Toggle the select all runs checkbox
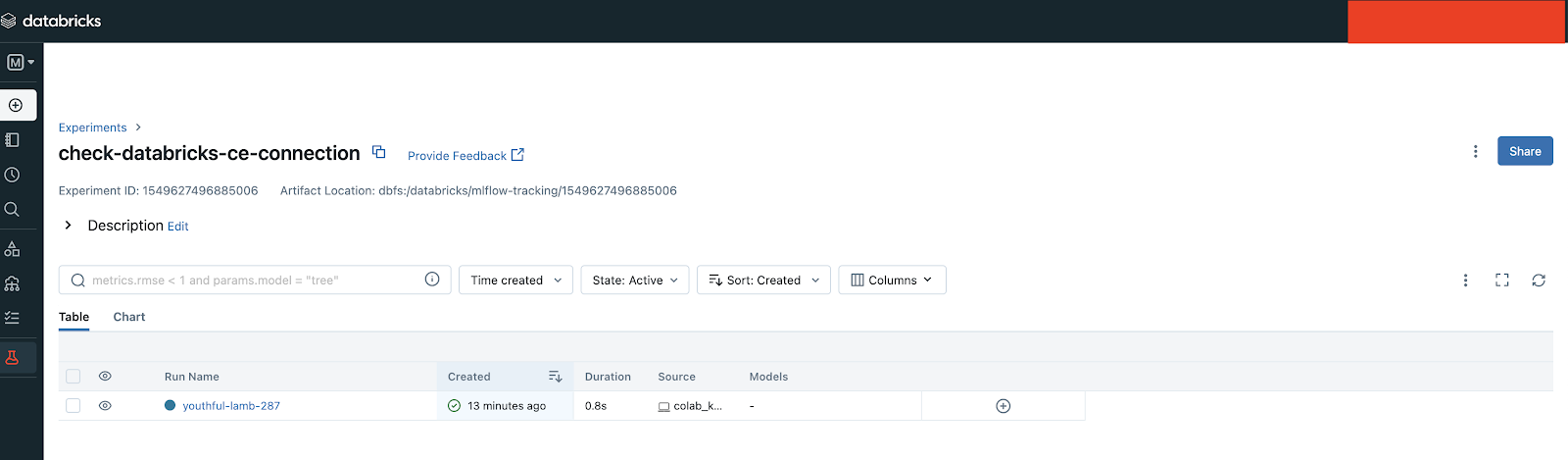This screenshot has height=460, width=1568. coord(73,377)
